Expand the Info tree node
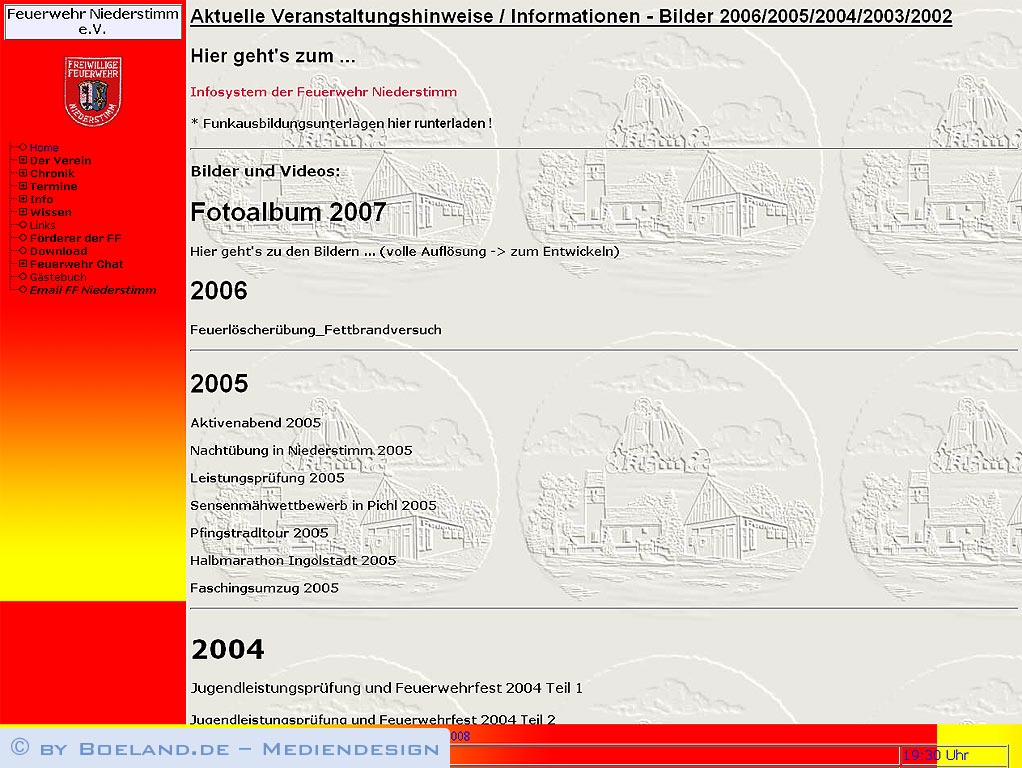This screenshot has width=1022, height=768. pos(23,199)
